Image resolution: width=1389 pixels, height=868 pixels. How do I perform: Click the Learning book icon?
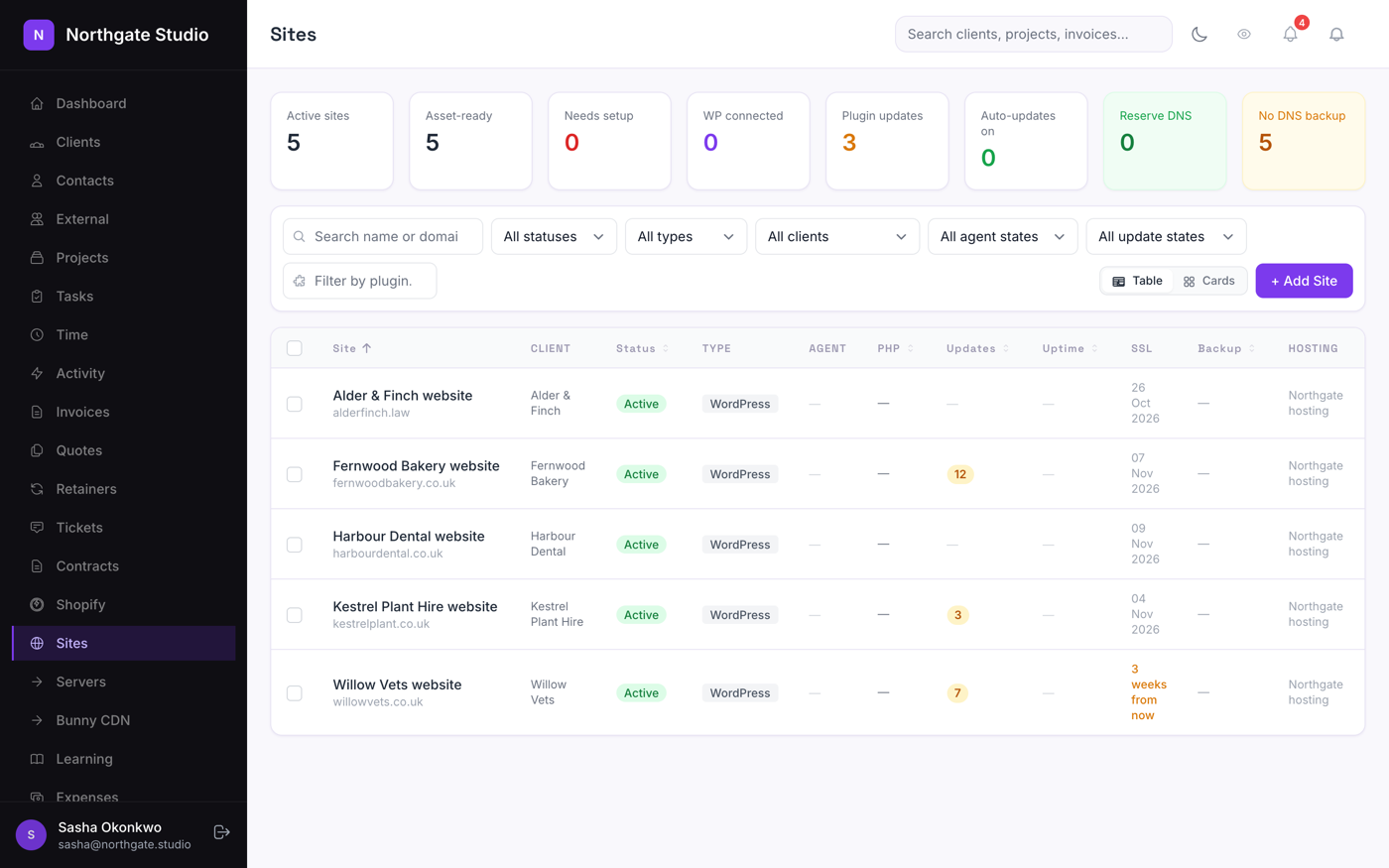point(37,760)
